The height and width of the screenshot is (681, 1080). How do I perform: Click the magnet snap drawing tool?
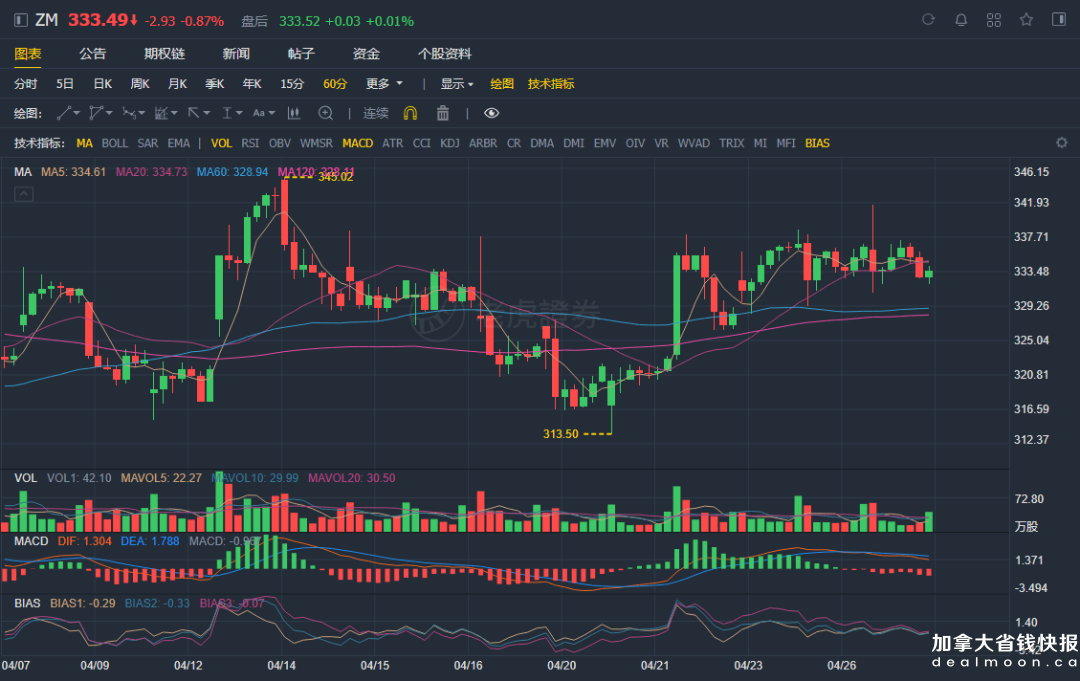coord(410,113)
